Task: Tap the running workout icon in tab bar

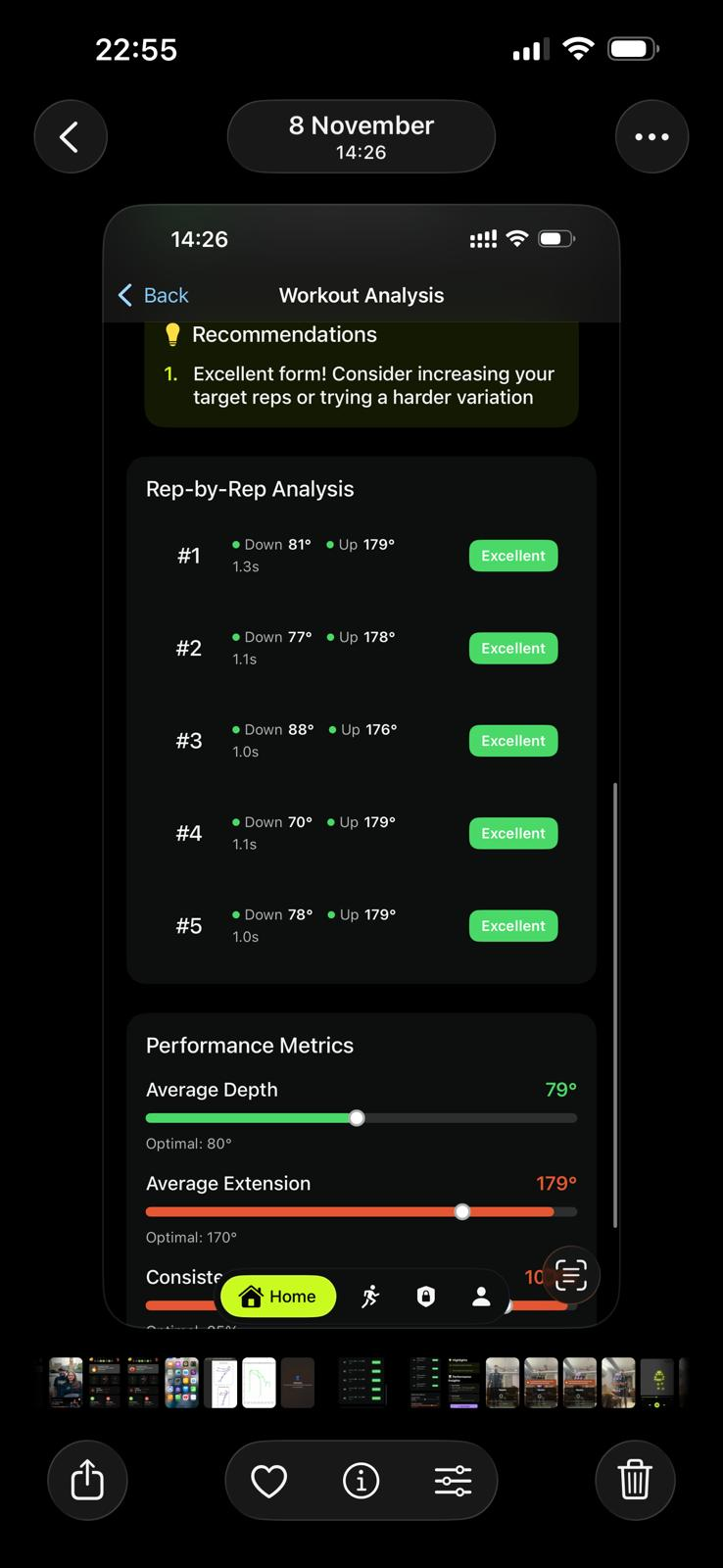Action: click(x=371, y=1296)
